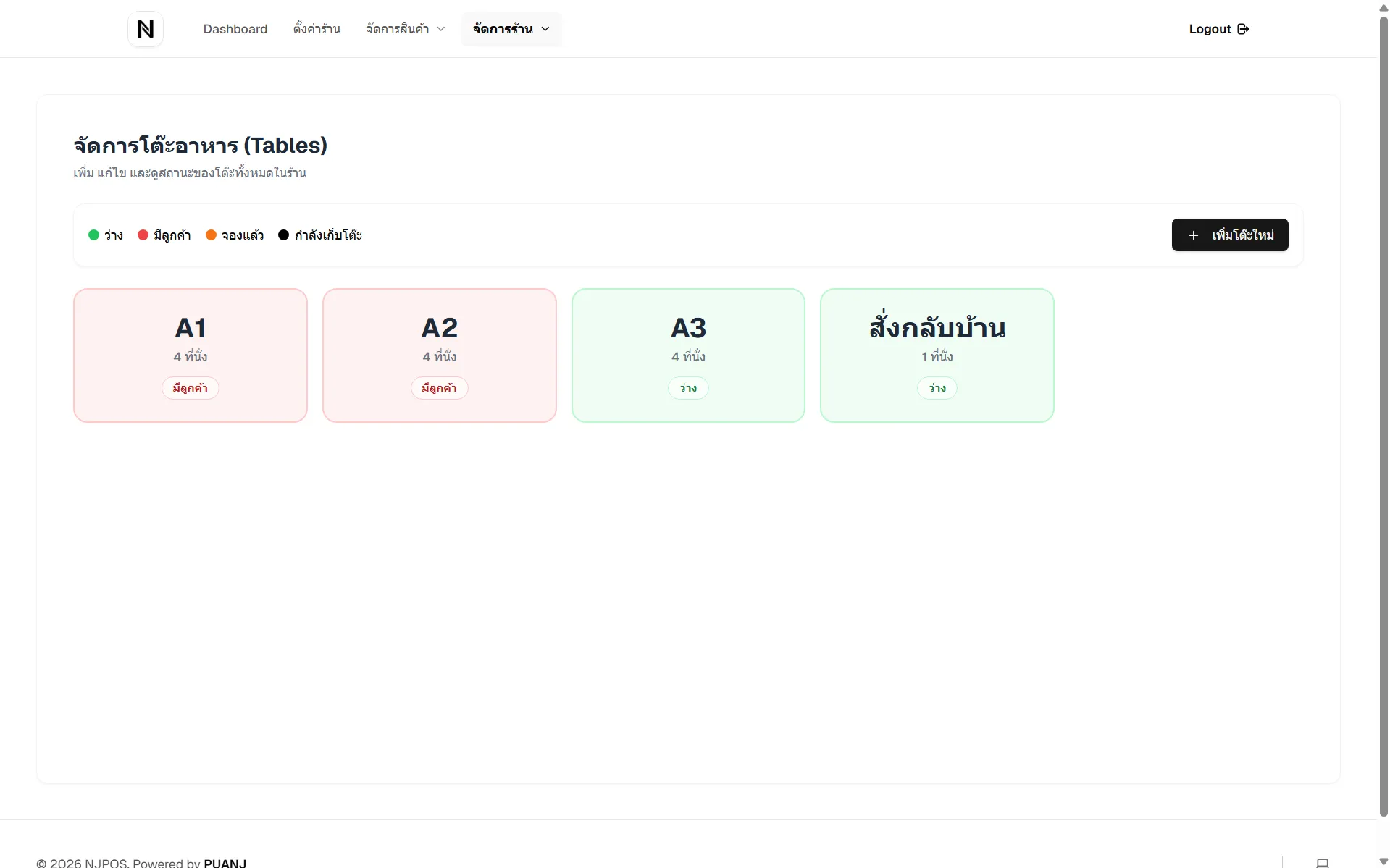This screenshot has width=1390, height=868.
Task: Expand the จัดการร้าน dropdown chevron
Action: tap(545, 29)
